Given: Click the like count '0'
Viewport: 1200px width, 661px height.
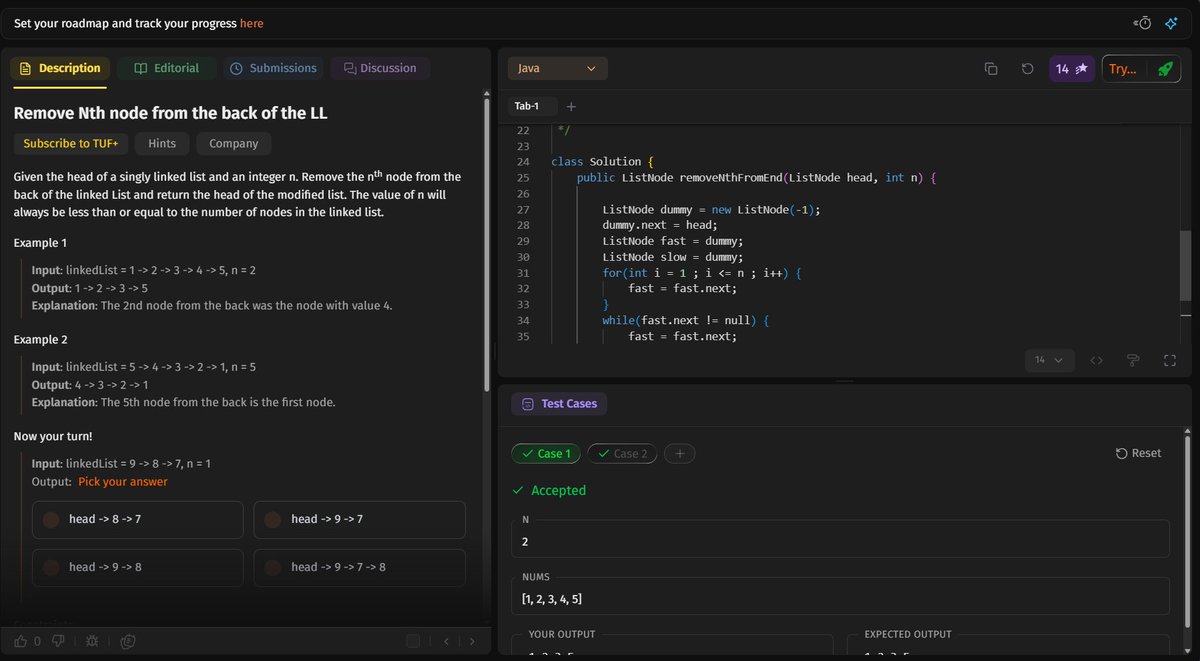Looking at the screenshot, I should coord(38,641).
